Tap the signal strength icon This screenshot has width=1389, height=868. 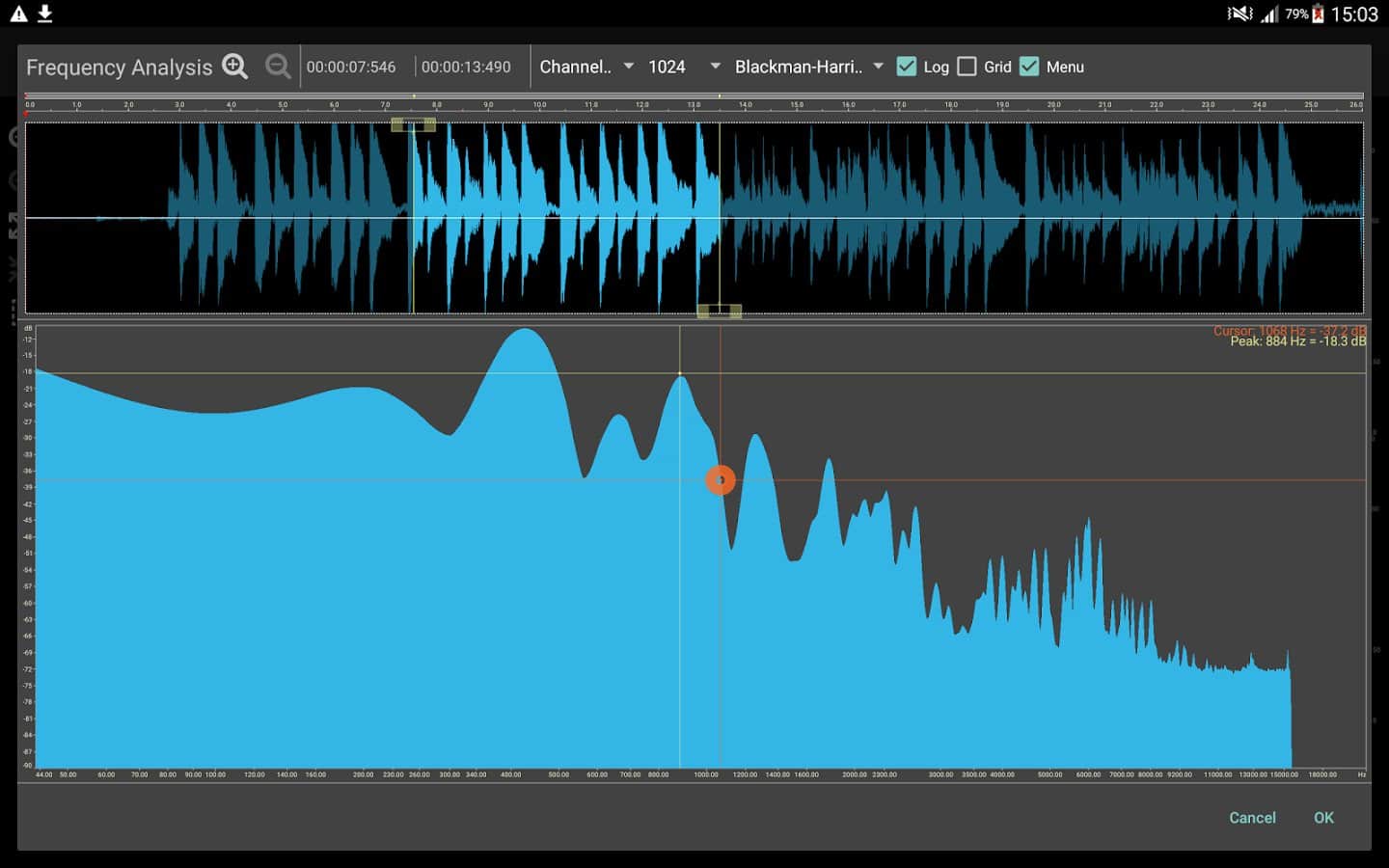(1269, 14)
